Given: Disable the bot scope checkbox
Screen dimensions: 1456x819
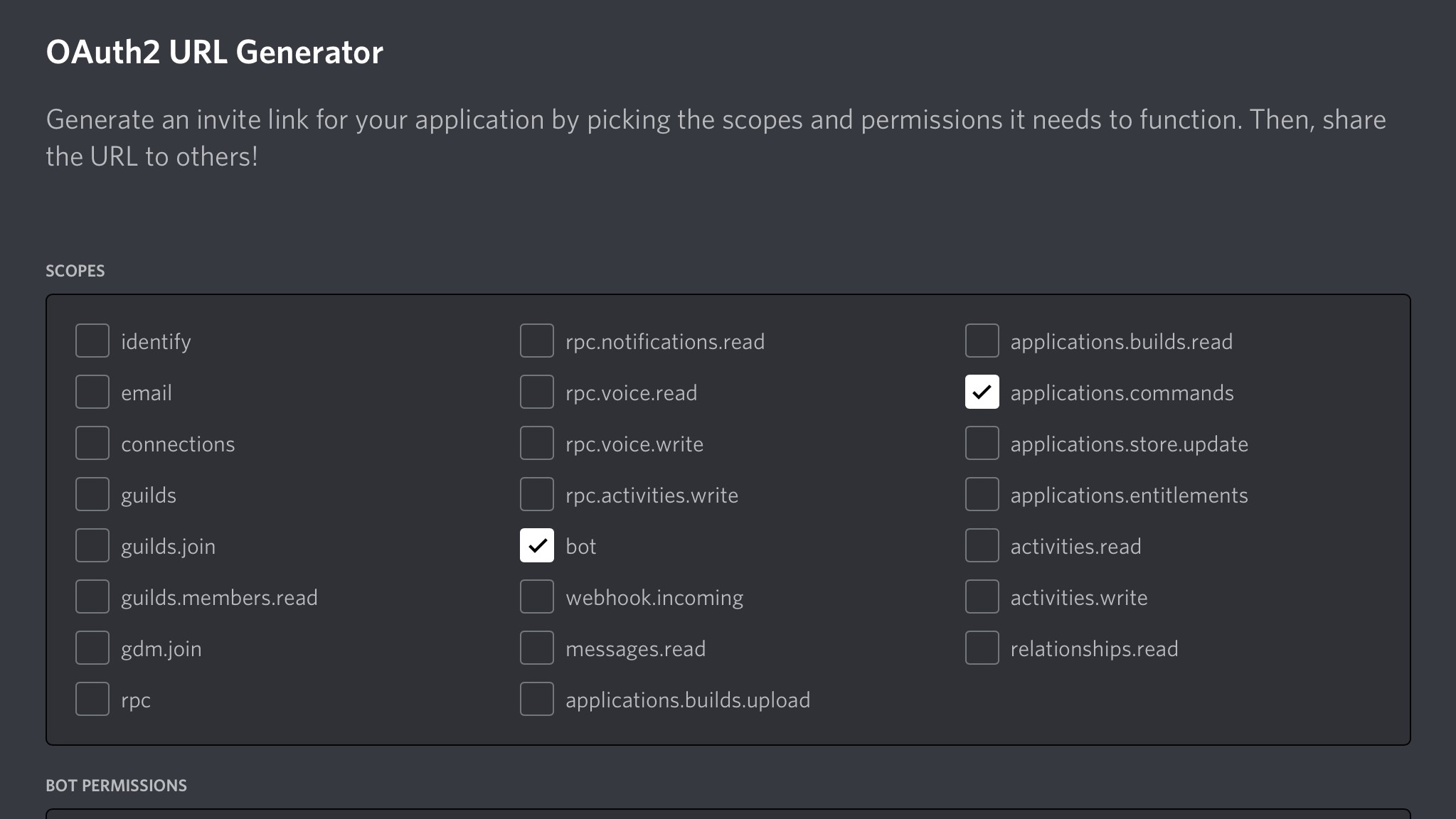Looking at the screenshot, I should point(537,545).
